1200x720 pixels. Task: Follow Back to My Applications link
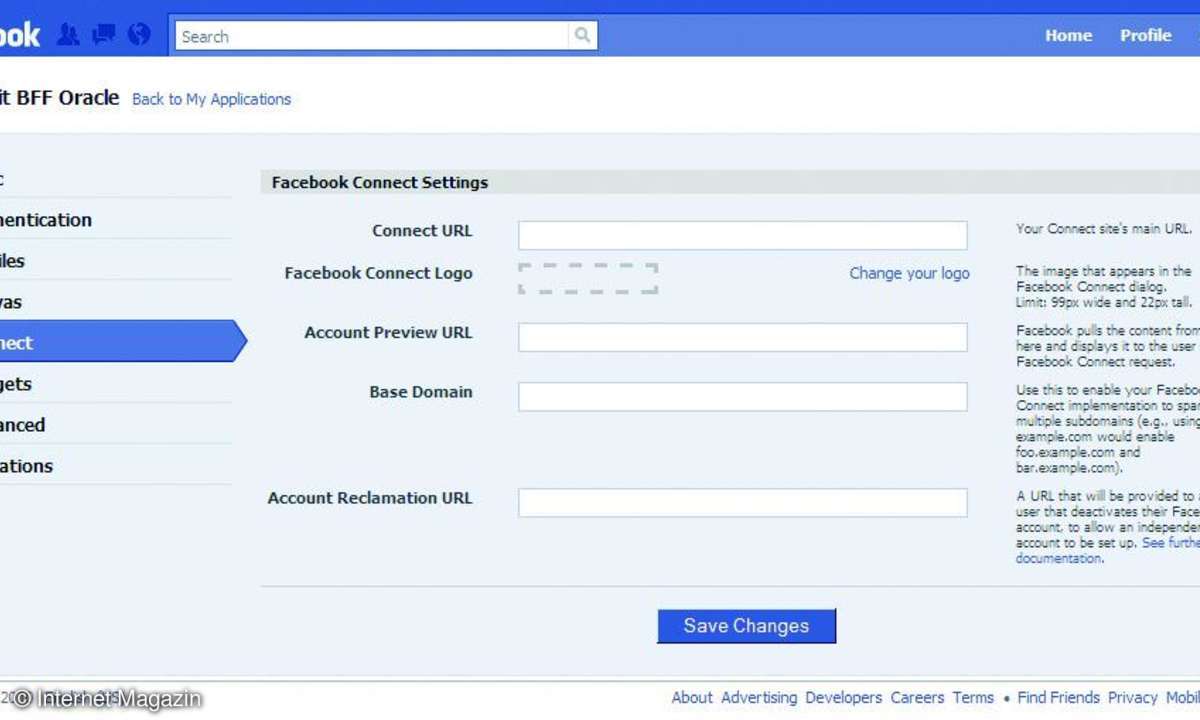coord(211,99)
